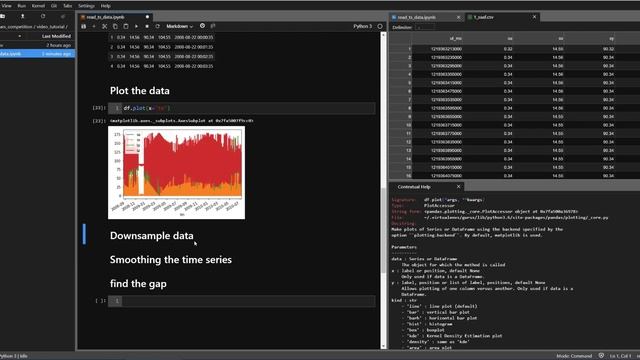
Task: Click the blue collapser bar beside Downsample data
Action: pyautogui.click(x=84, y=234)
